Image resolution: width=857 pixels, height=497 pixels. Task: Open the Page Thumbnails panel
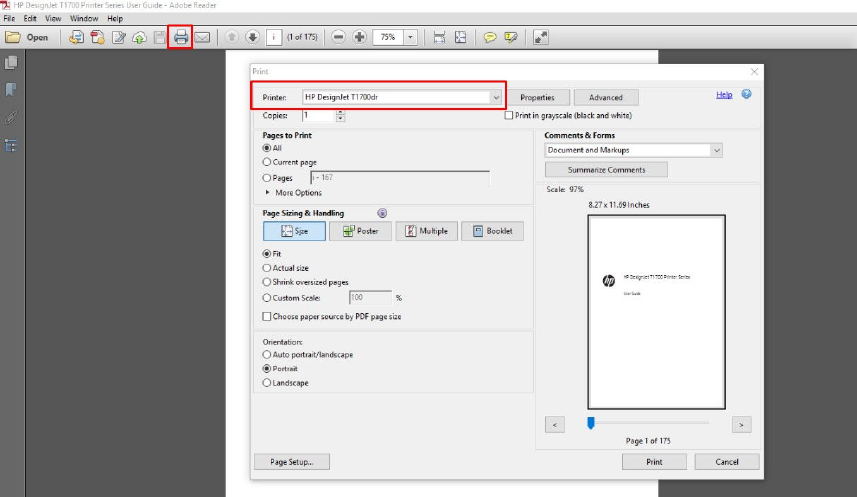(12, 63)
